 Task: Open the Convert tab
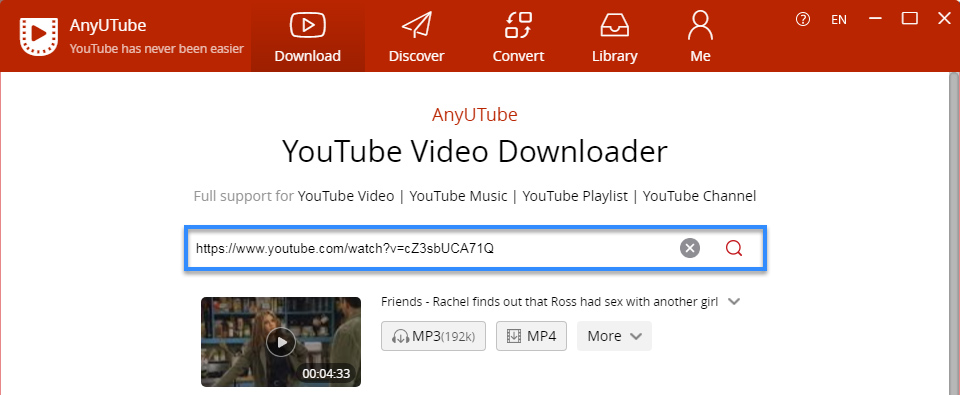coord(518,36)
